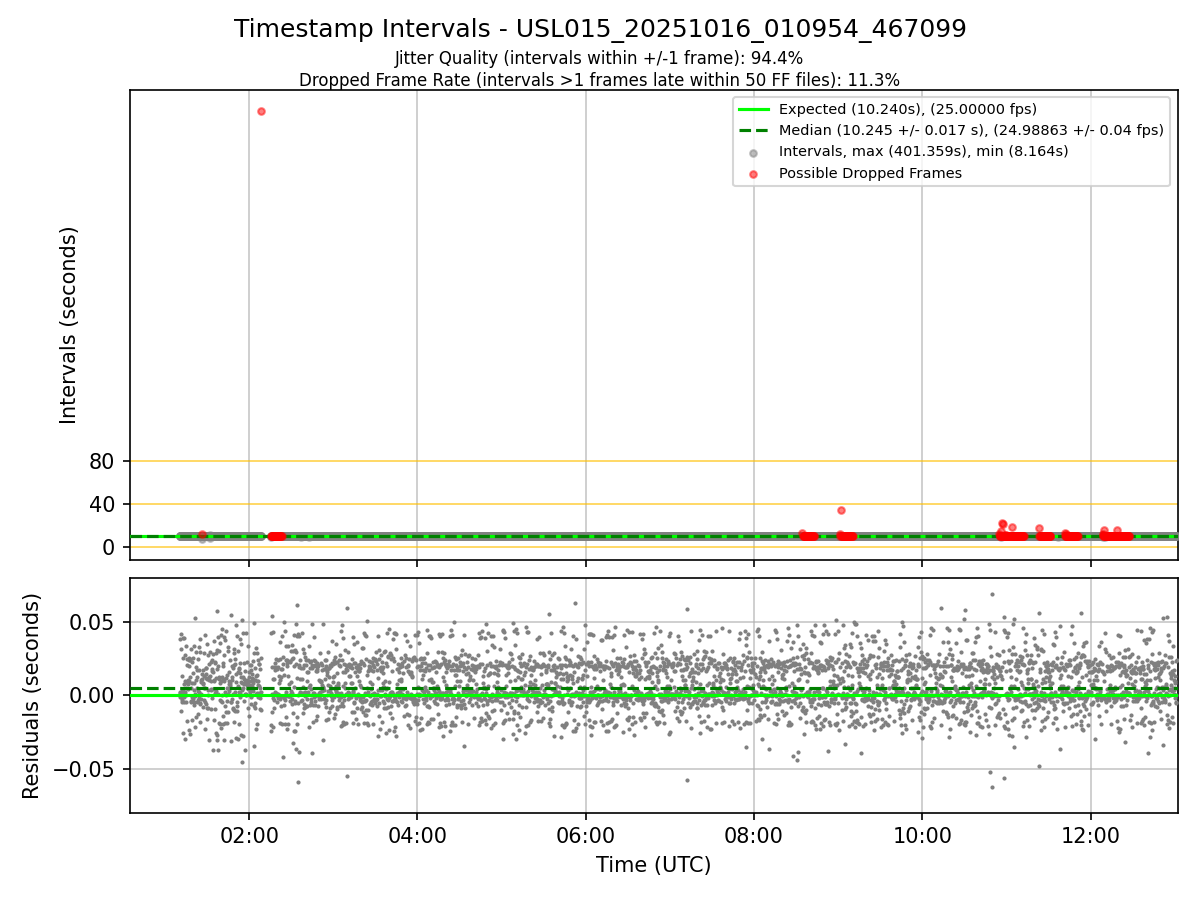The width and height of the screenshot is (1200, 900).
Task: Click the x-axis tick label '12:00'
Action: pyautogui.click(x=1090, y=834)
